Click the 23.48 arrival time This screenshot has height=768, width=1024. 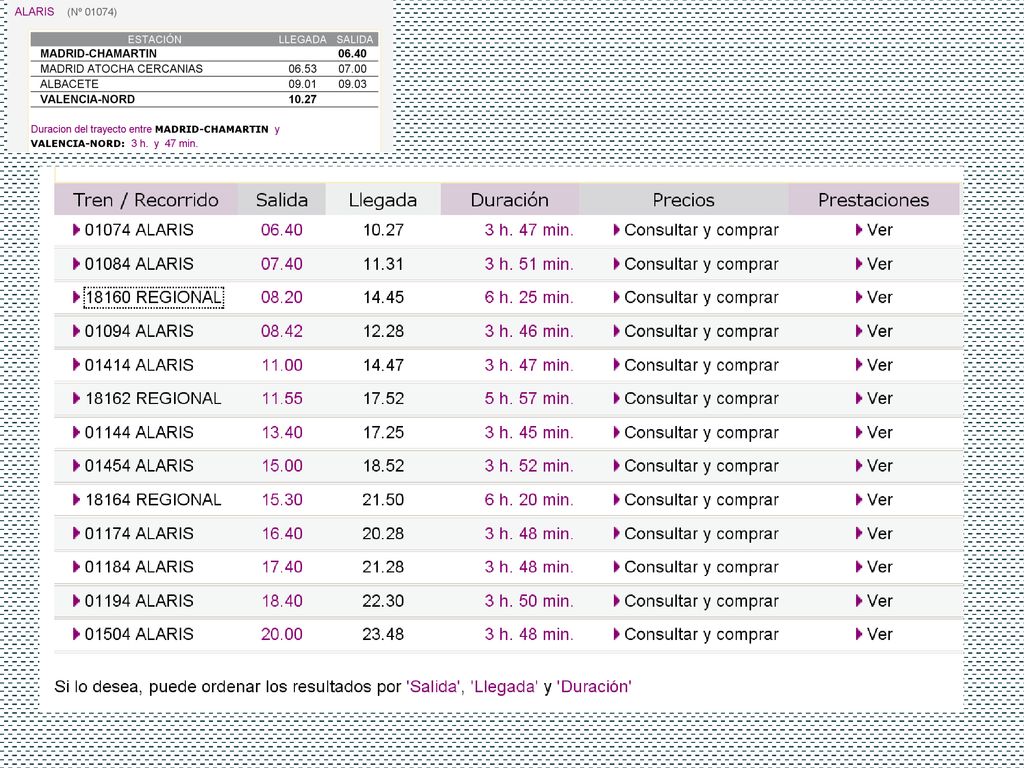pos(383,634)
